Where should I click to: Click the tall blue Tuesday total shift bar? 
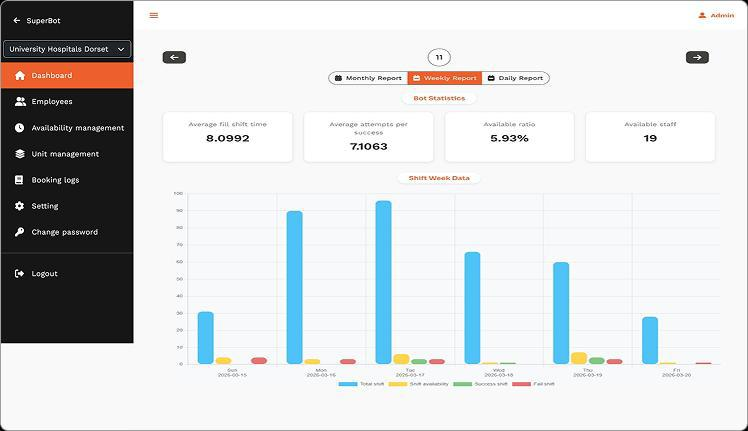383,282
